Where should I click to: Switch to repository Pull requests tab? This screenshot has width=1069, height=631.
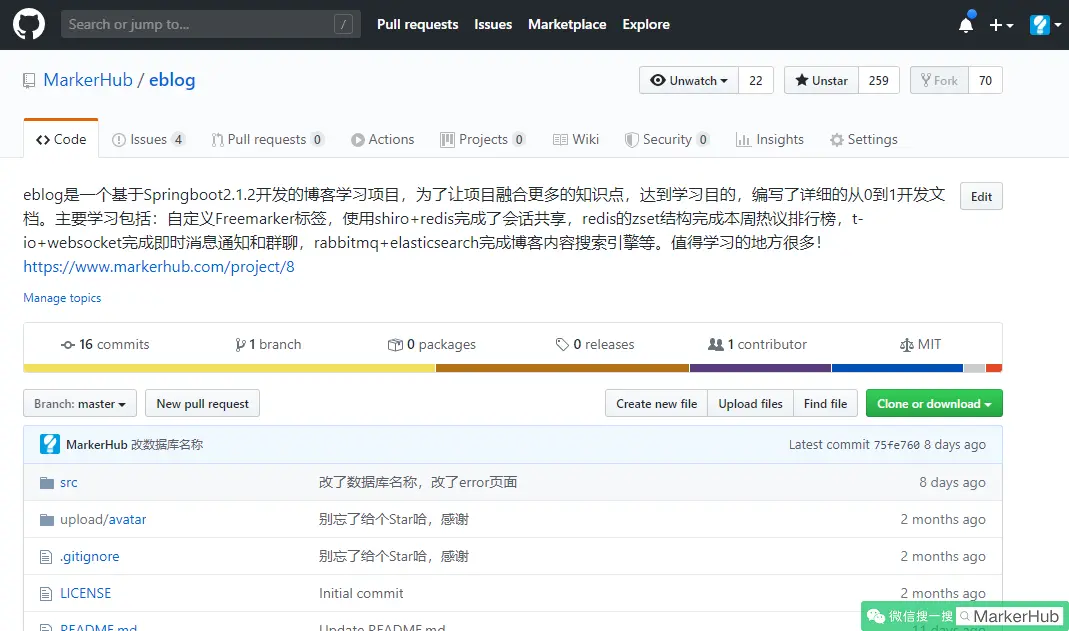[x=267, y=139]
